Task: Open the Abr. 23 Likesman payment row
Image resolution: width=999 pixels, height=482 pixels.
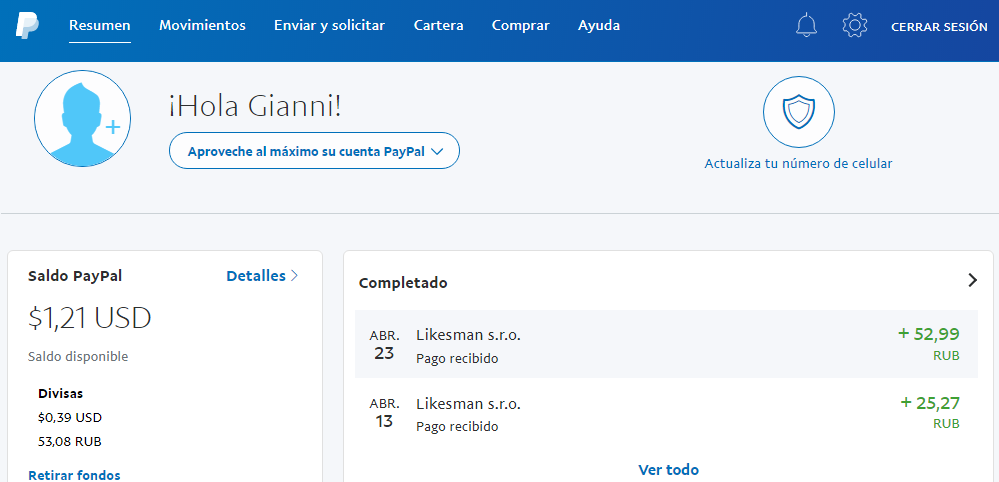Action: (x=666, y=344)
